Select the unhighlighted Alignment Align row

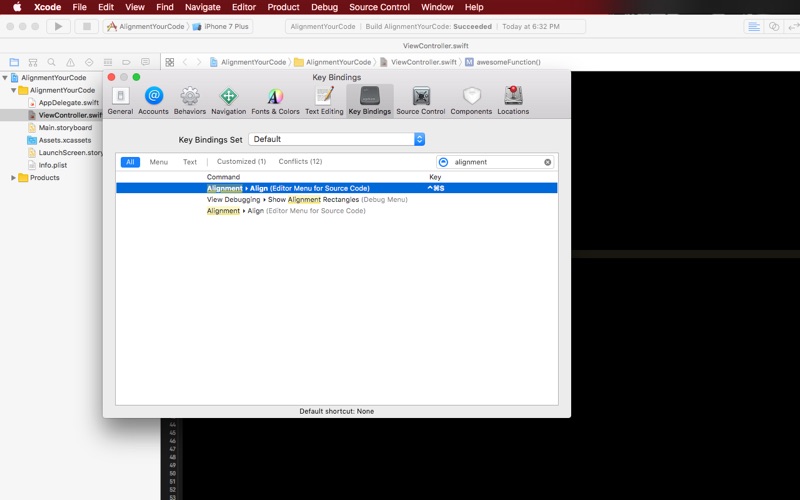[337, 211]
